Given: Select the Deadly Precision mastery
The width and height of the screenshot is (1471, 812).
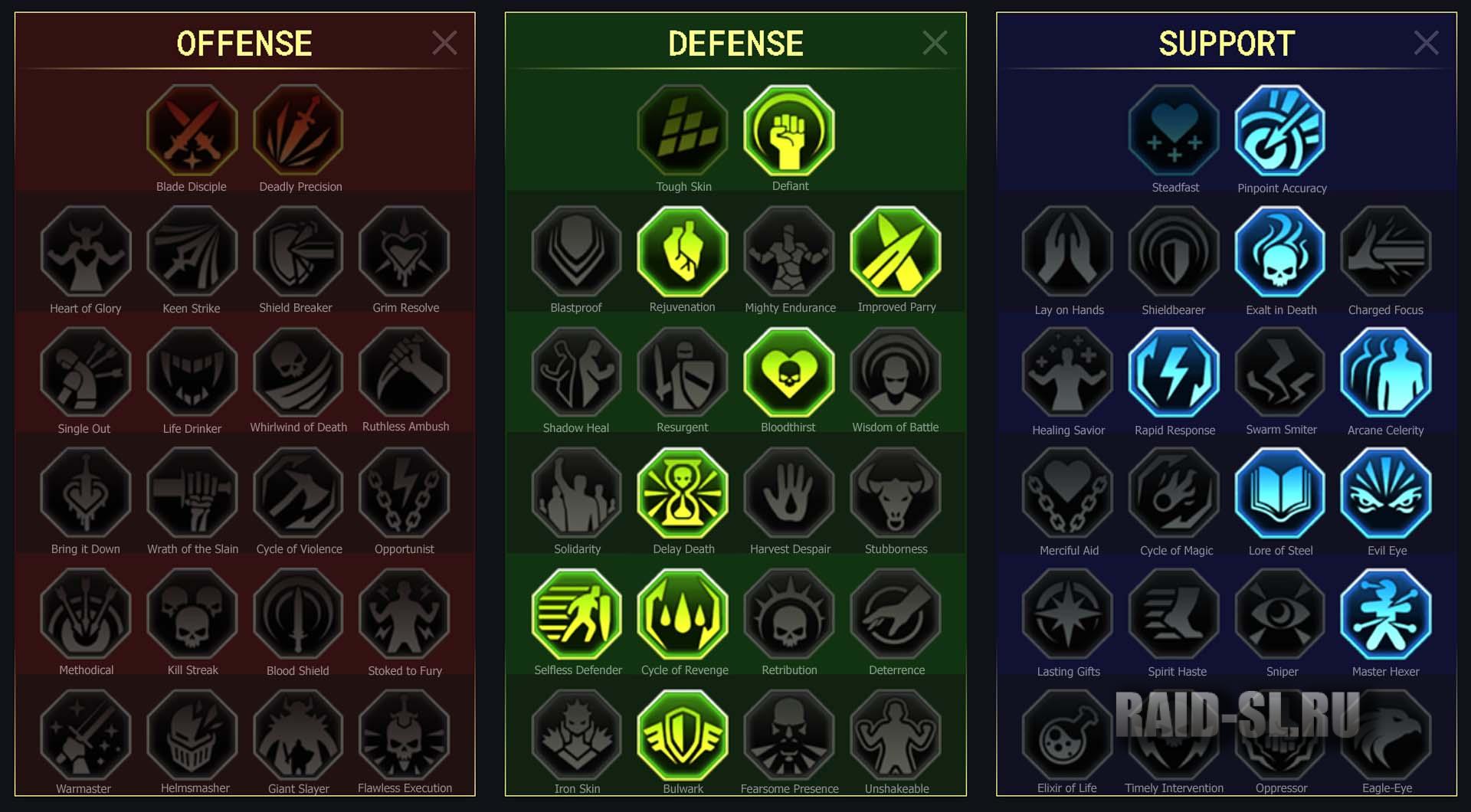Looking at the screenshot, I should coord(298,130).
